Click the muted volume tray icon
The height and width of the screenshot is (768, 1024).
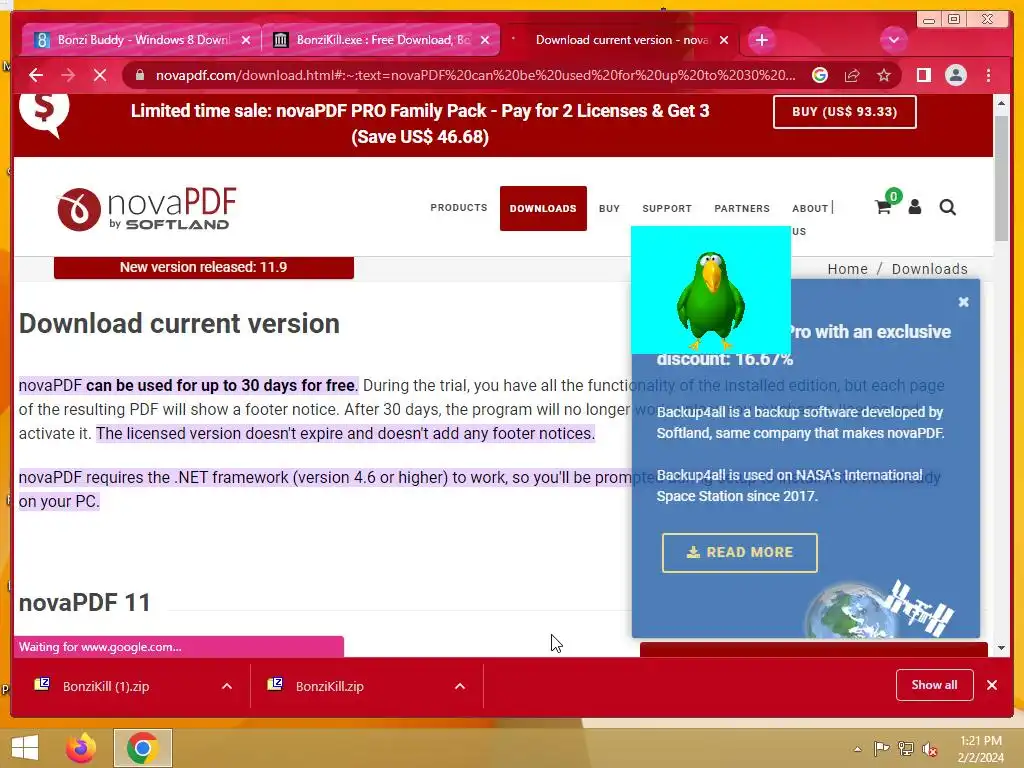(x=929, y=749)
